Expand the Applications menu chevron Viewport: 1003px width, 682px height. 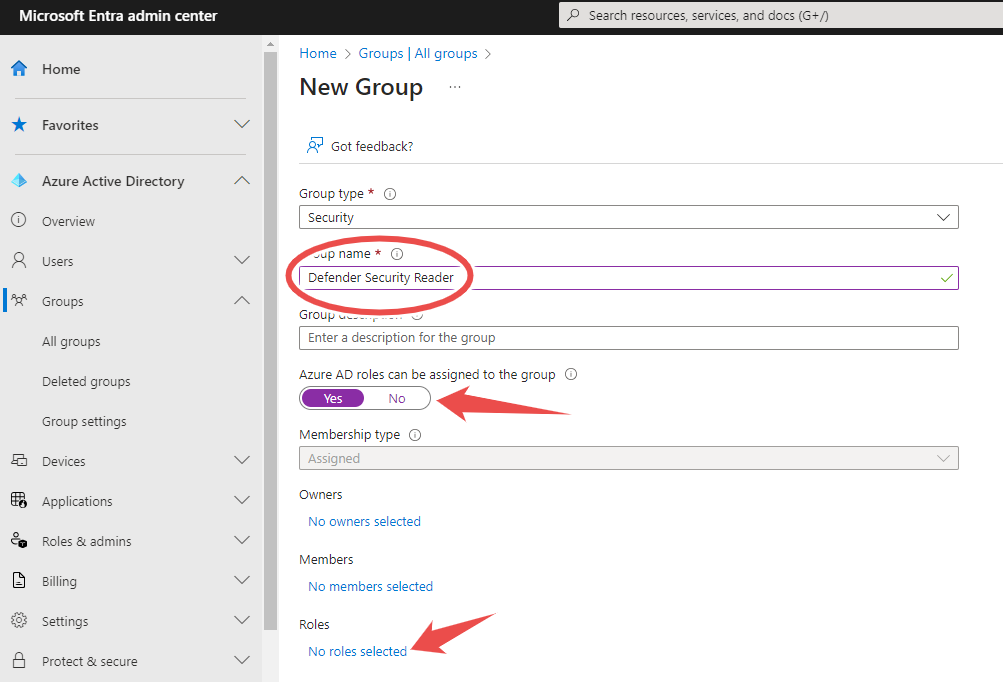(242, 500)
